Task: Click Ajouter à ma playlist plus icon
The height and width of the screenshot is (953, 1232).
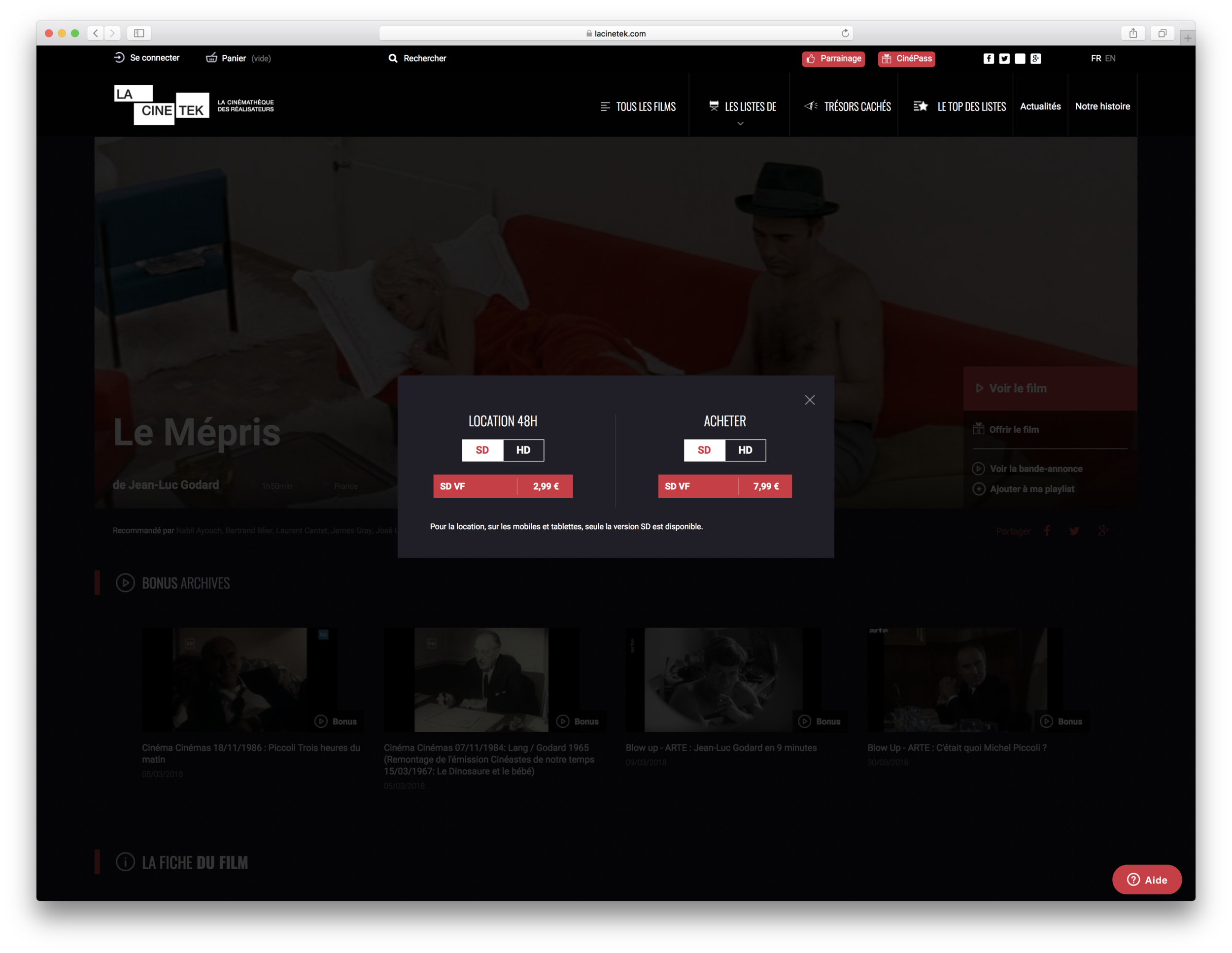Action: [x=979, y=489]
